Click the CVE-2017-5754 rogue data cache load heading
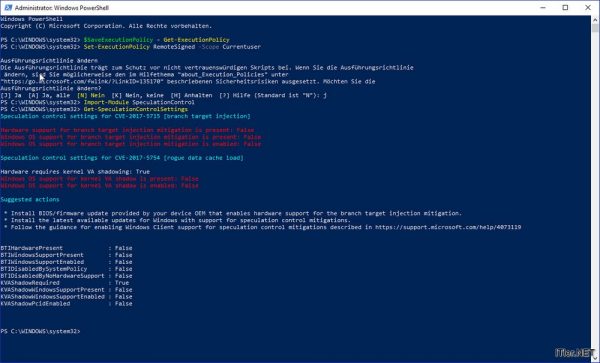Viewport: 600px width, 363px height. [x=122, y=158]
